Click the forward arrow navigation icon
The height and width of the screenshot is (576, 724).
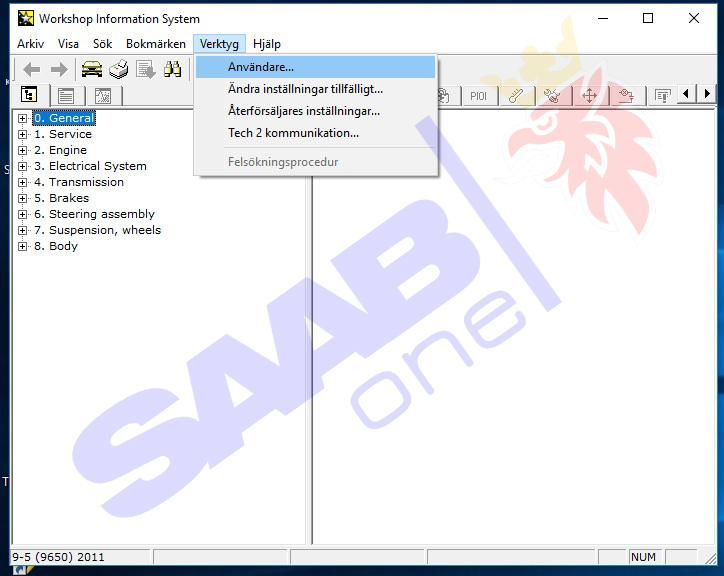tap(59, 69)
